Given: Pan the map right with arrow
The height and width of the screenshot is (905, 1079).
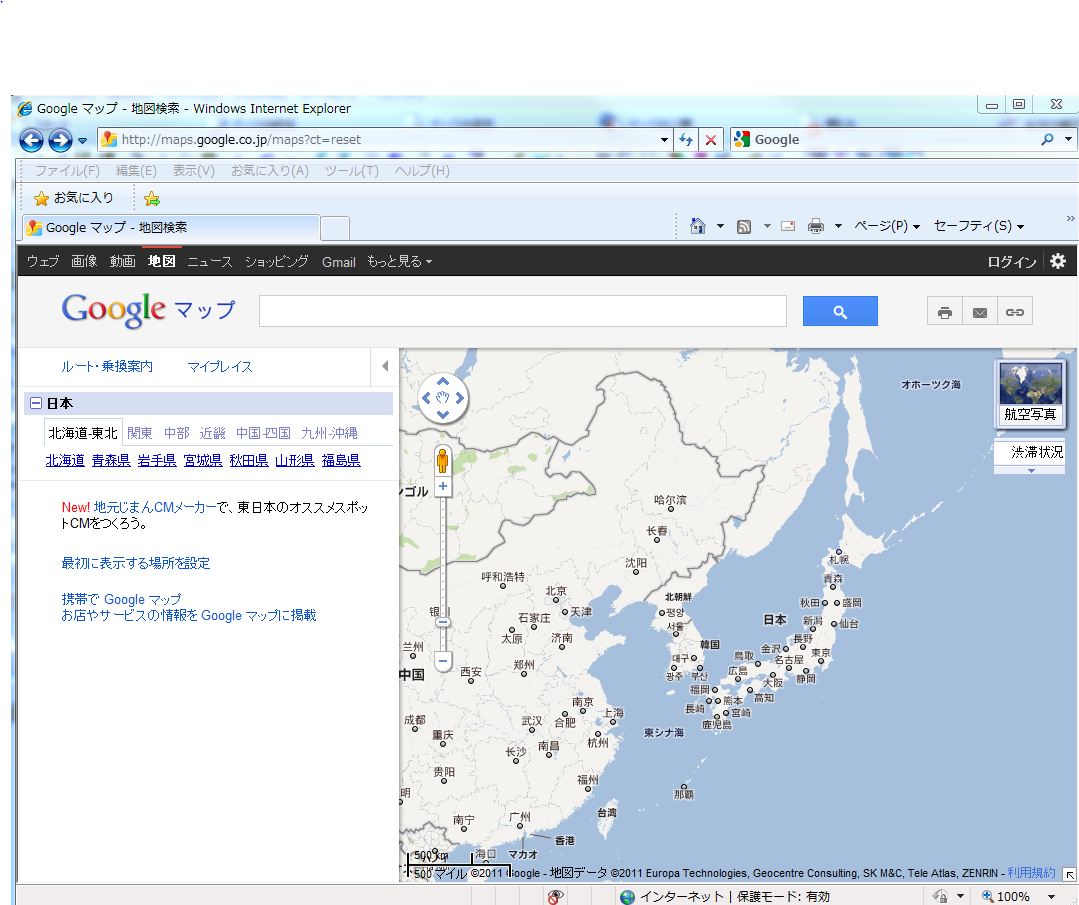Looking at the screenshot, I should pos(460,398).
